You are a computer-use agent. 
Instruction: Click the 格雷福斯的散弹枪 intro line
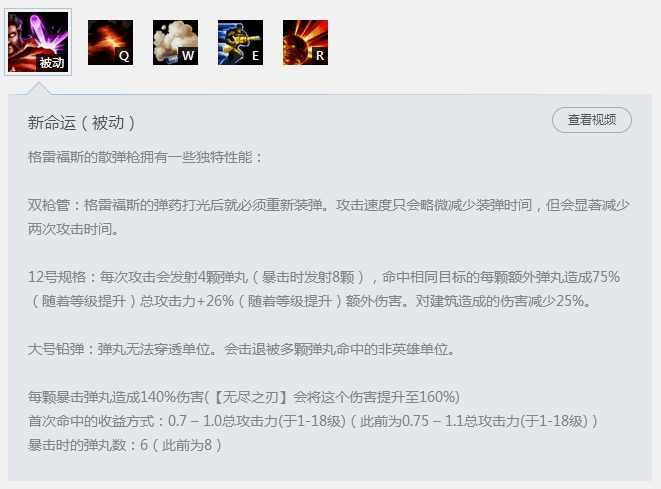click(145, 157)
